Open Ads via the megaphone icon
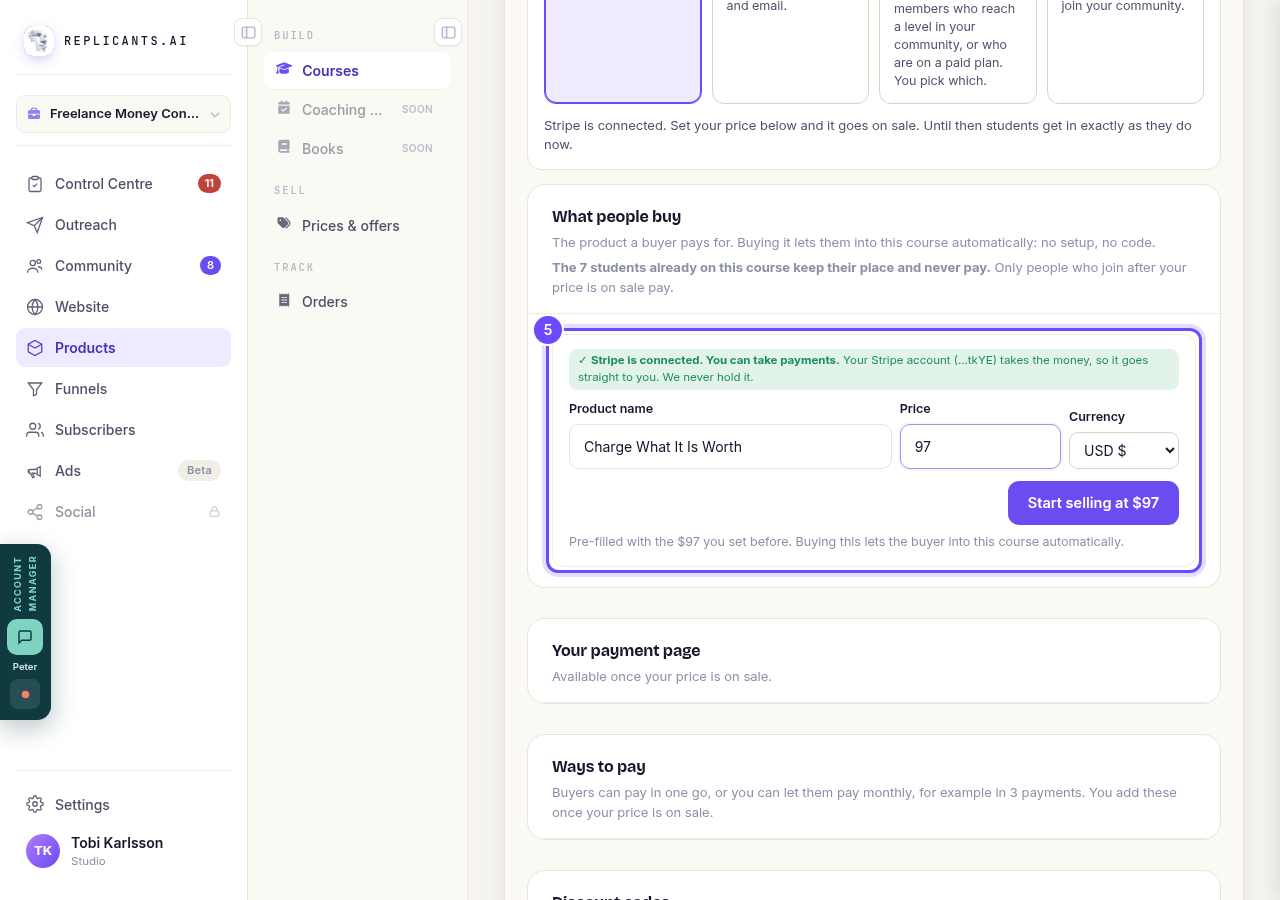 click(x=35, y=471)
